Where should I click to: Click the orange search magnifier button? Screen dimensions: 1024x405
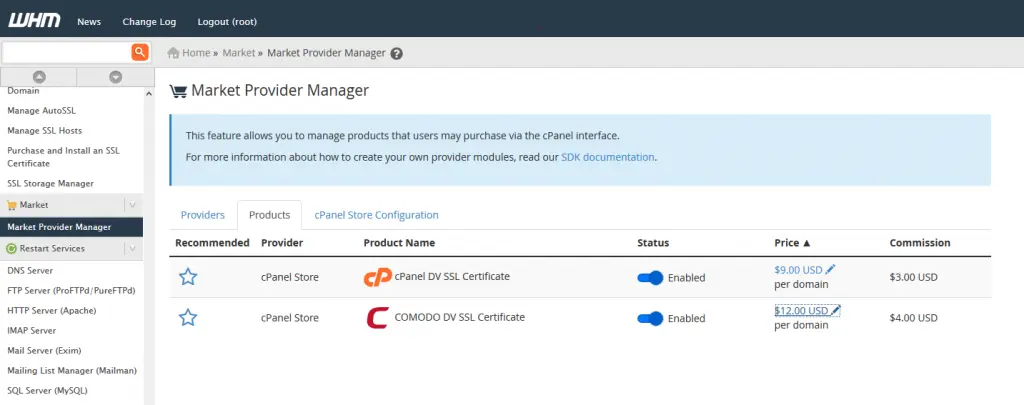(x=140, y=52)
